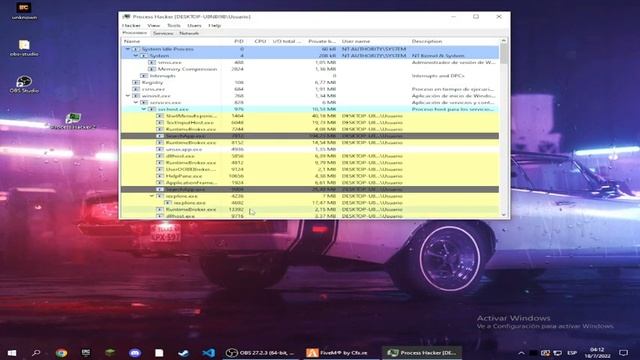The height and width of the screenshot is (360, 640).
Task: Click NT AUTHORITY\SYSTEM in System row
Action: (374, 56)
